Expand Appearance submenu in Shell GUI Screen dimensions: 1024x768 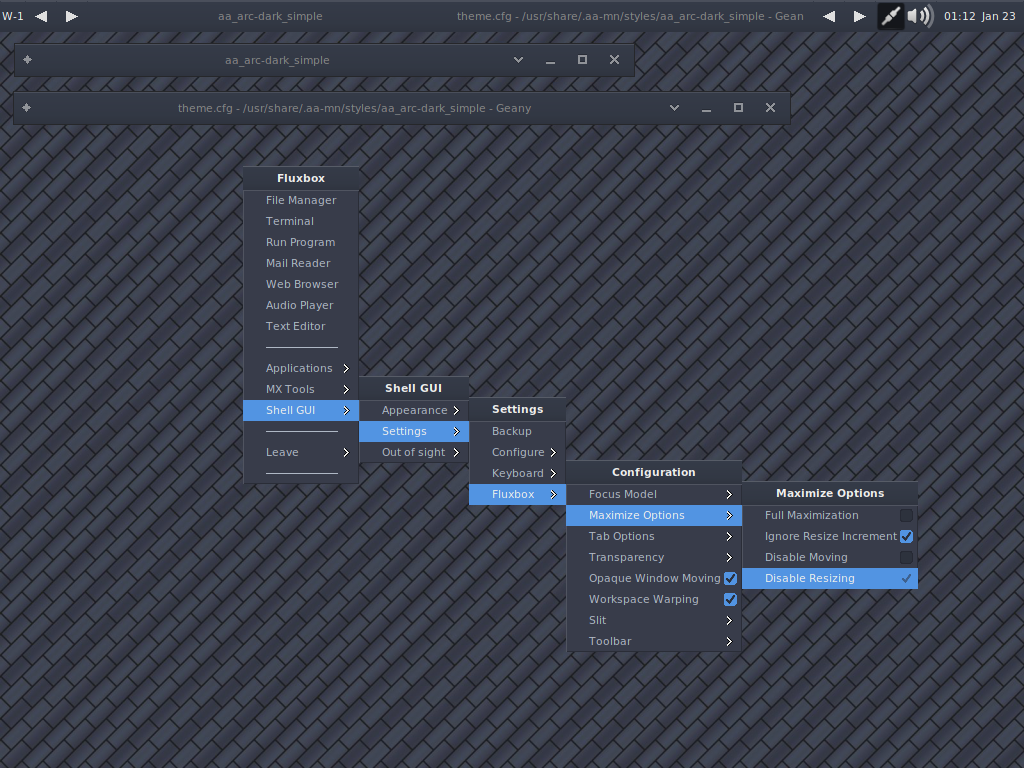(414, 410)
